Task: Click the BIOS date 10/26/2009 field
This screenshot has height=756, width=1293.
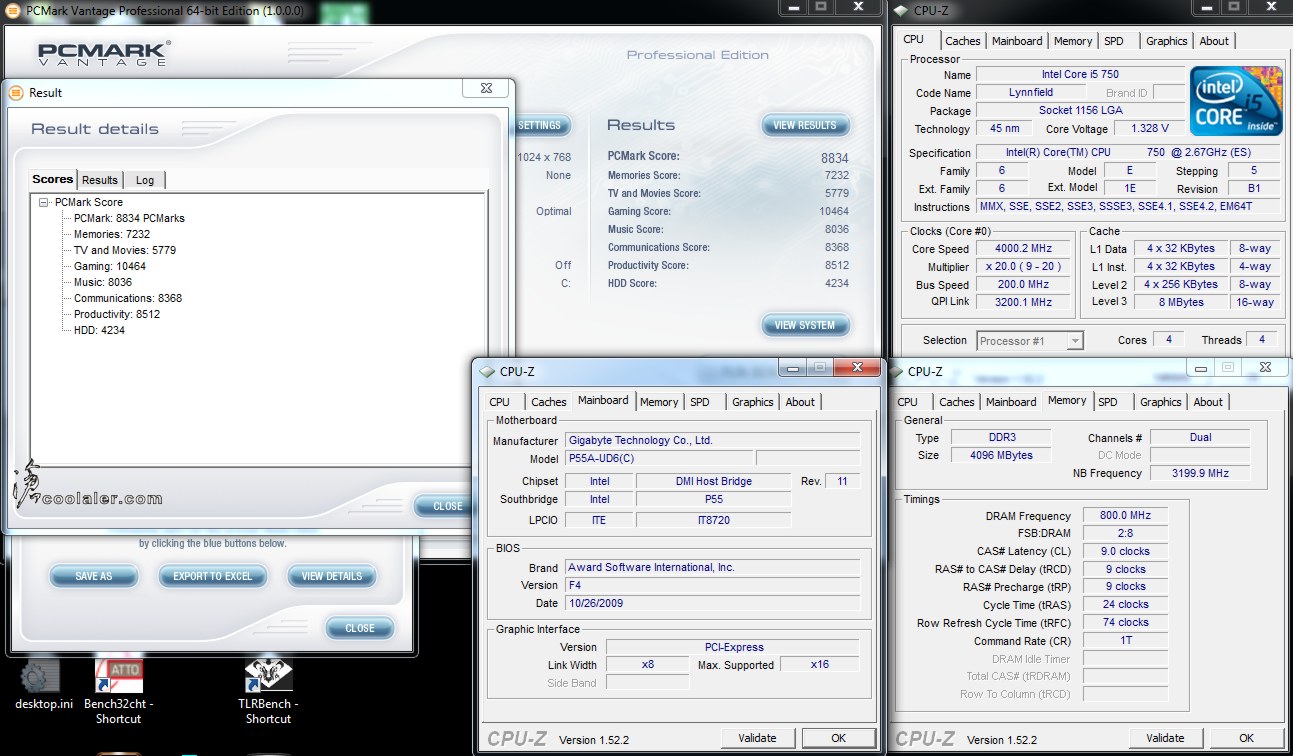Action: [x=713, y=603]
